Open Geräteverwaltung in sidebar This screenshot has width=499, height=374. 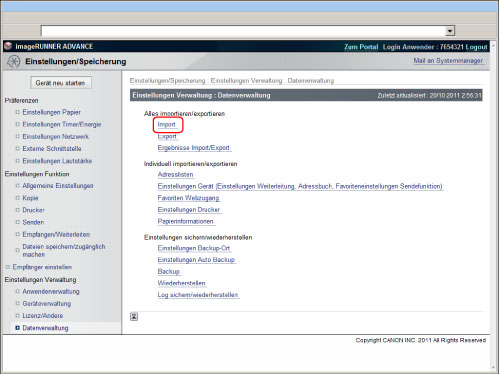(47, 304)
